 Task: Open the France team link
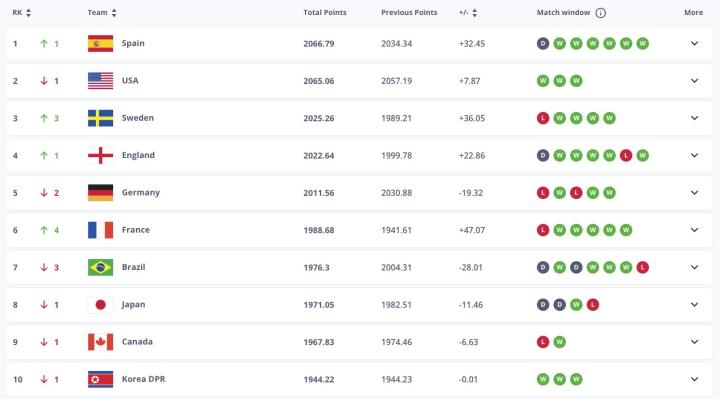click(135, 230)
